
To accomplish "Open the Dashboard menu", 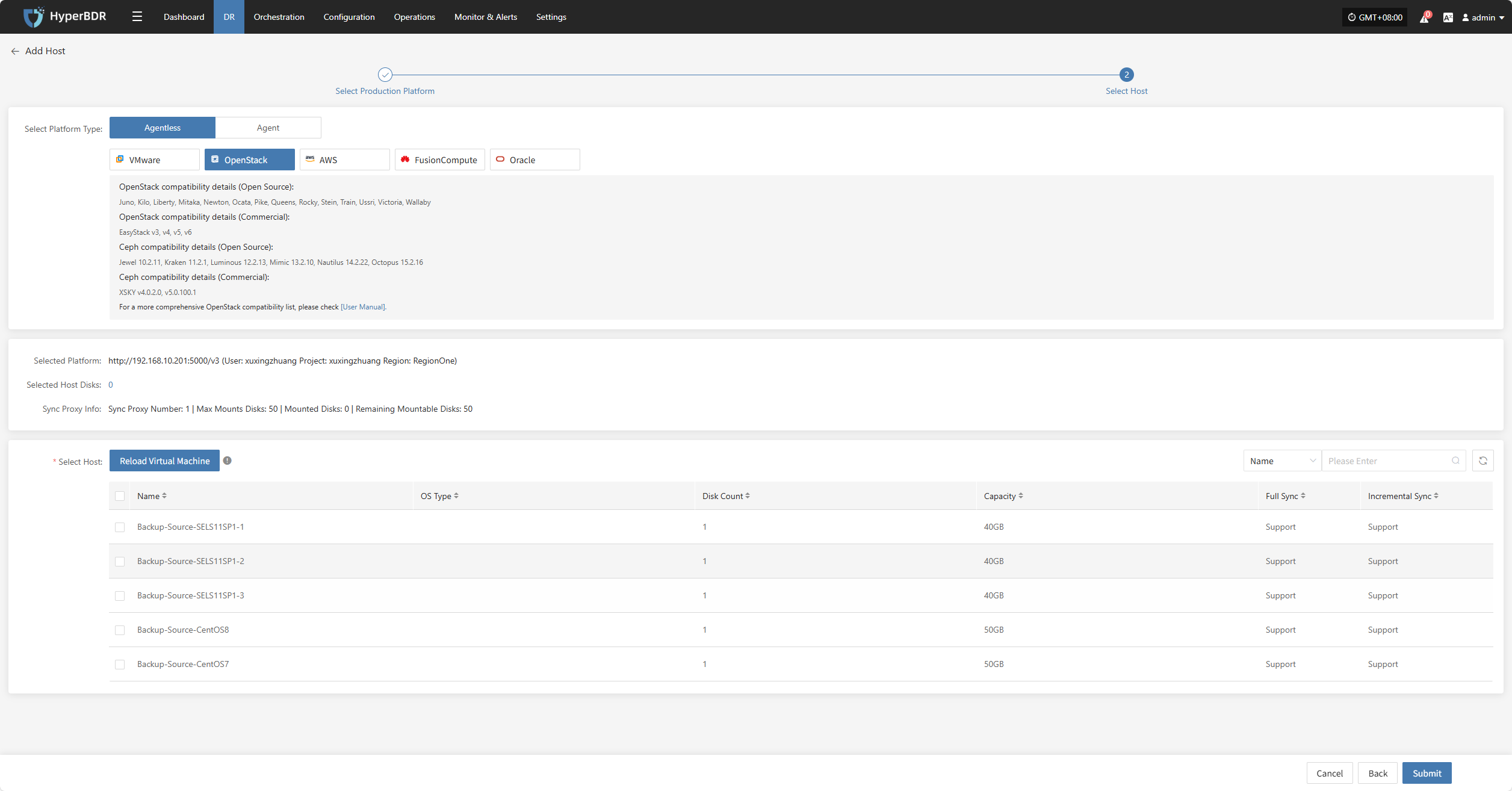I will tap(184, 17).
